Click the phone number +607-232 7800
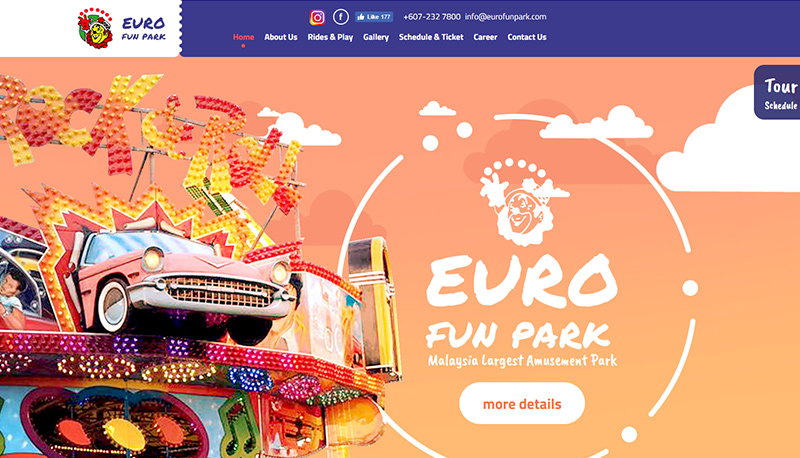Screen dimensions: 800x458 tap(432, 17)
